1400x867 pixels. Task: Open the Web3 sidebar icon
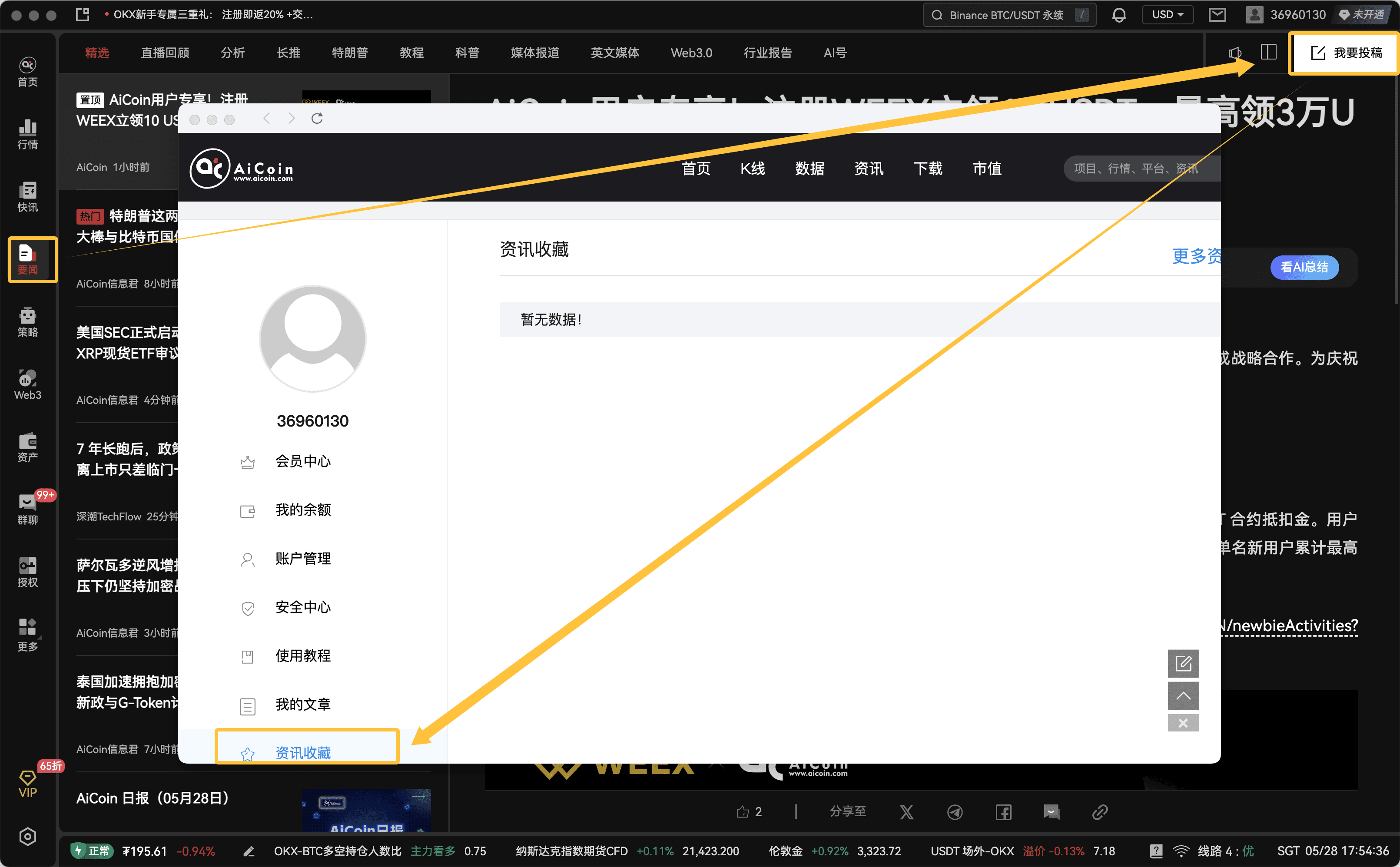(x=27, y=384)
